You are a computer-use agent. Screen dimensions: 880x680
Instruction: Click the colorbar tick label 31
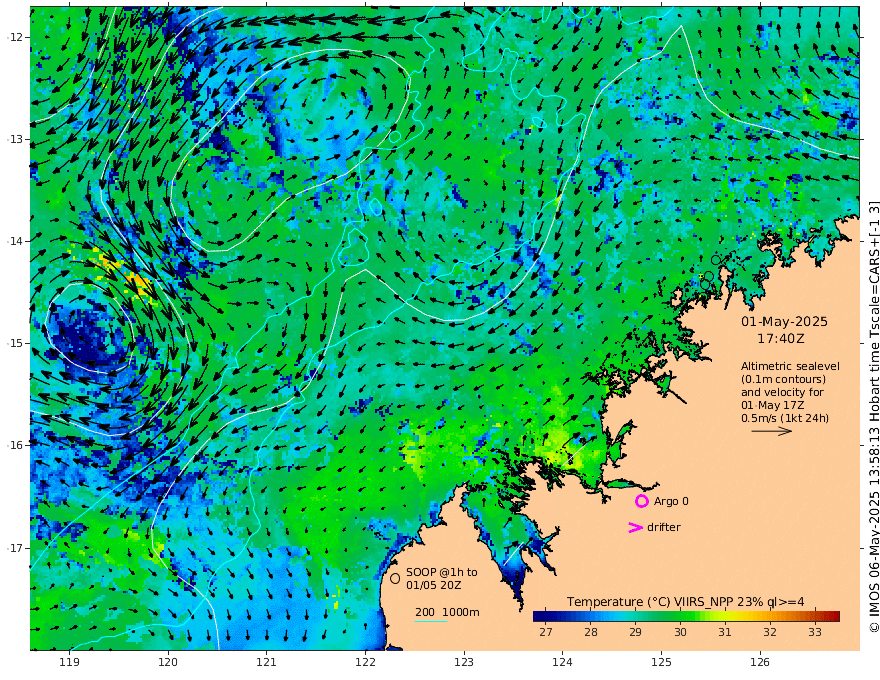pyautogui.click(x=725, y=632)
